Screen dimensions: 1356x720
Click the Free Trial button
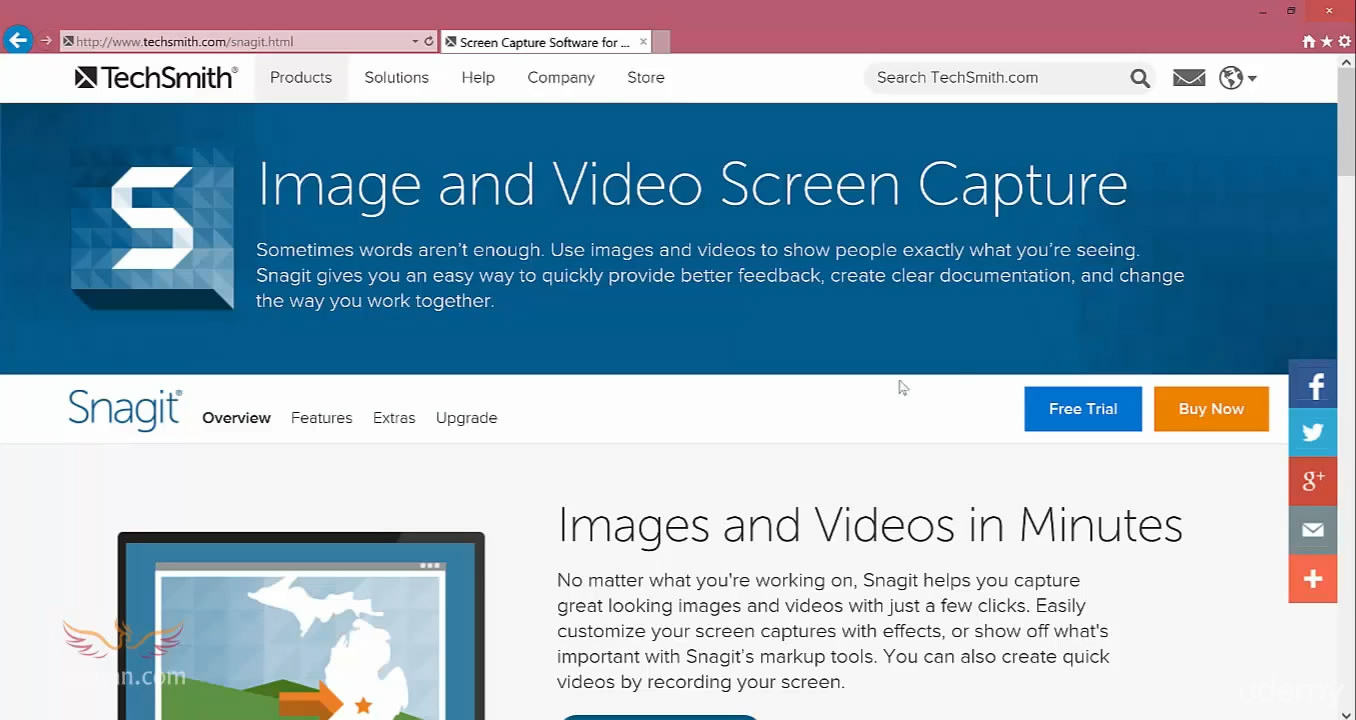point(1083,409)
